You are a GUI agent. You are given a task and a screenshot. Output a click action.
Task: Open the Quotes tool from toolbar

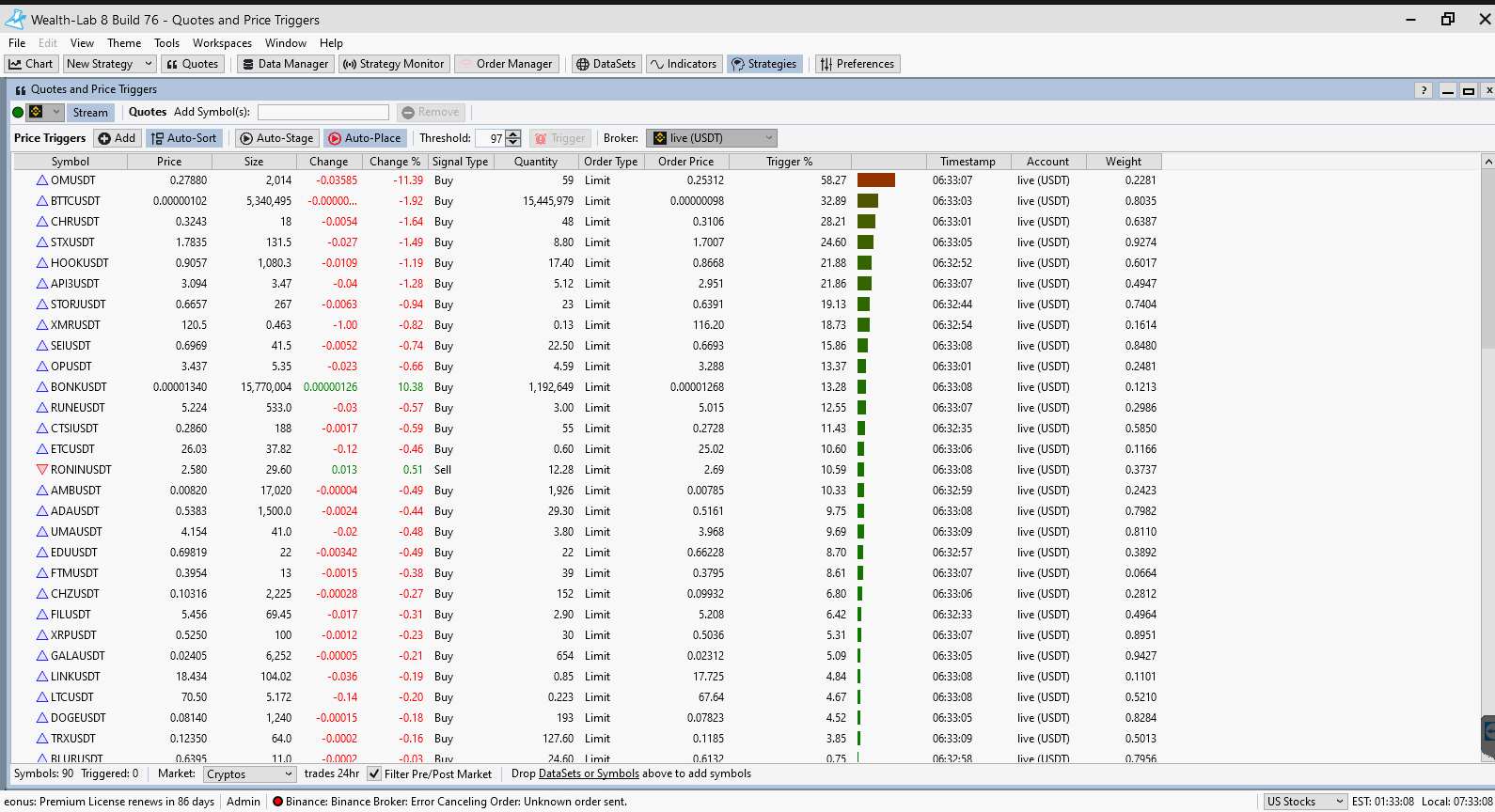click(x=193, y=64)
